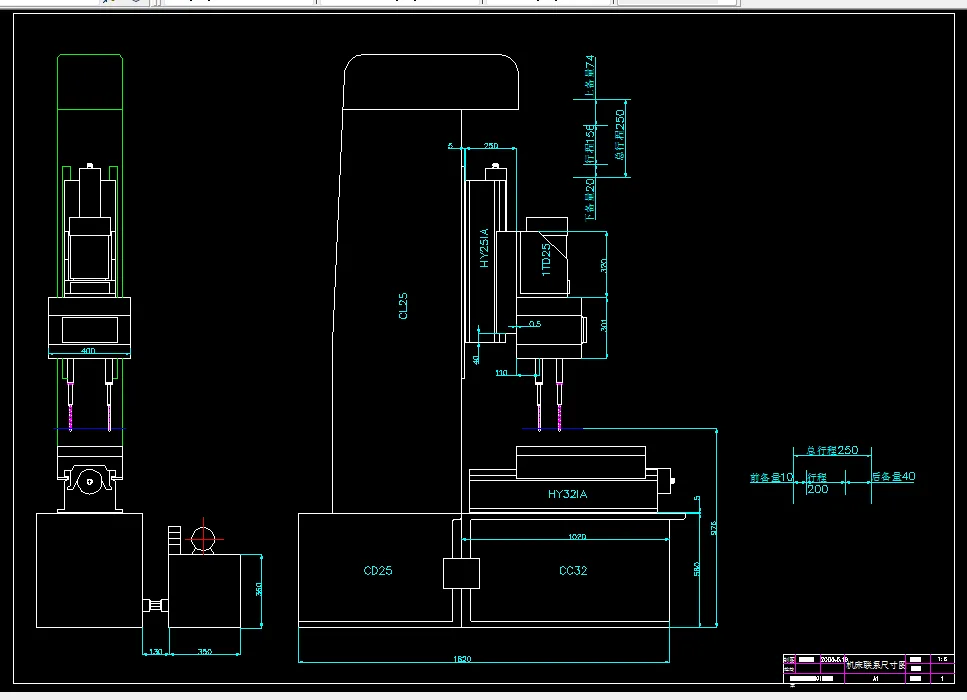Select the 925 height dimension text
Image resolution: width=967 pixels, height=700 pixels.
pos(714,528)
